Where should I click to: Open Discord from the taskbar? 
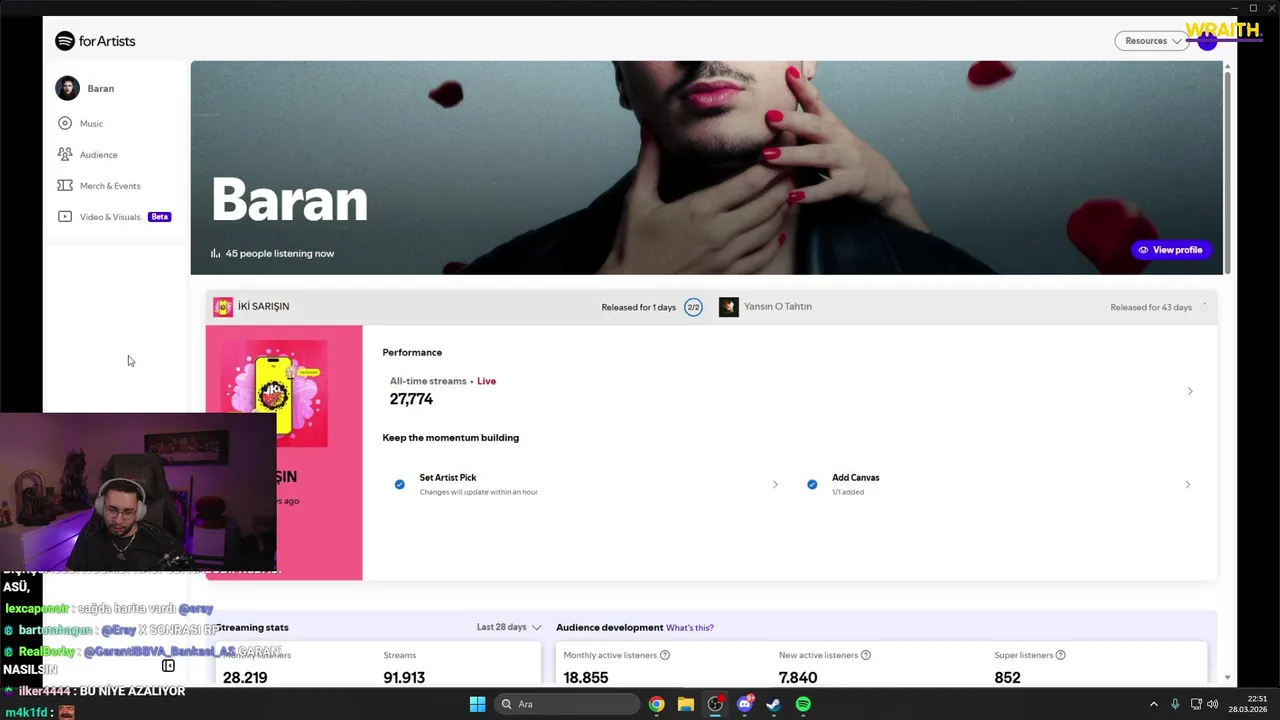pos(744,704)
